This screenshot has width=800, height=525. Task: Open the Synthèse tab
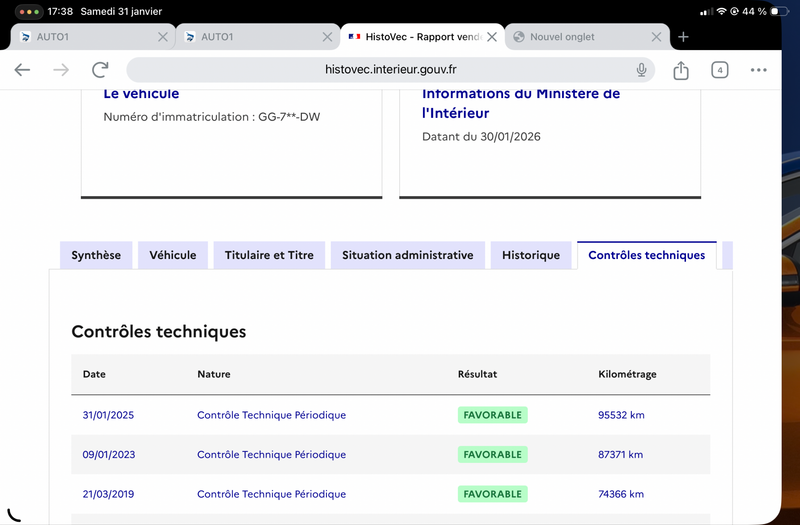(96, 255)
